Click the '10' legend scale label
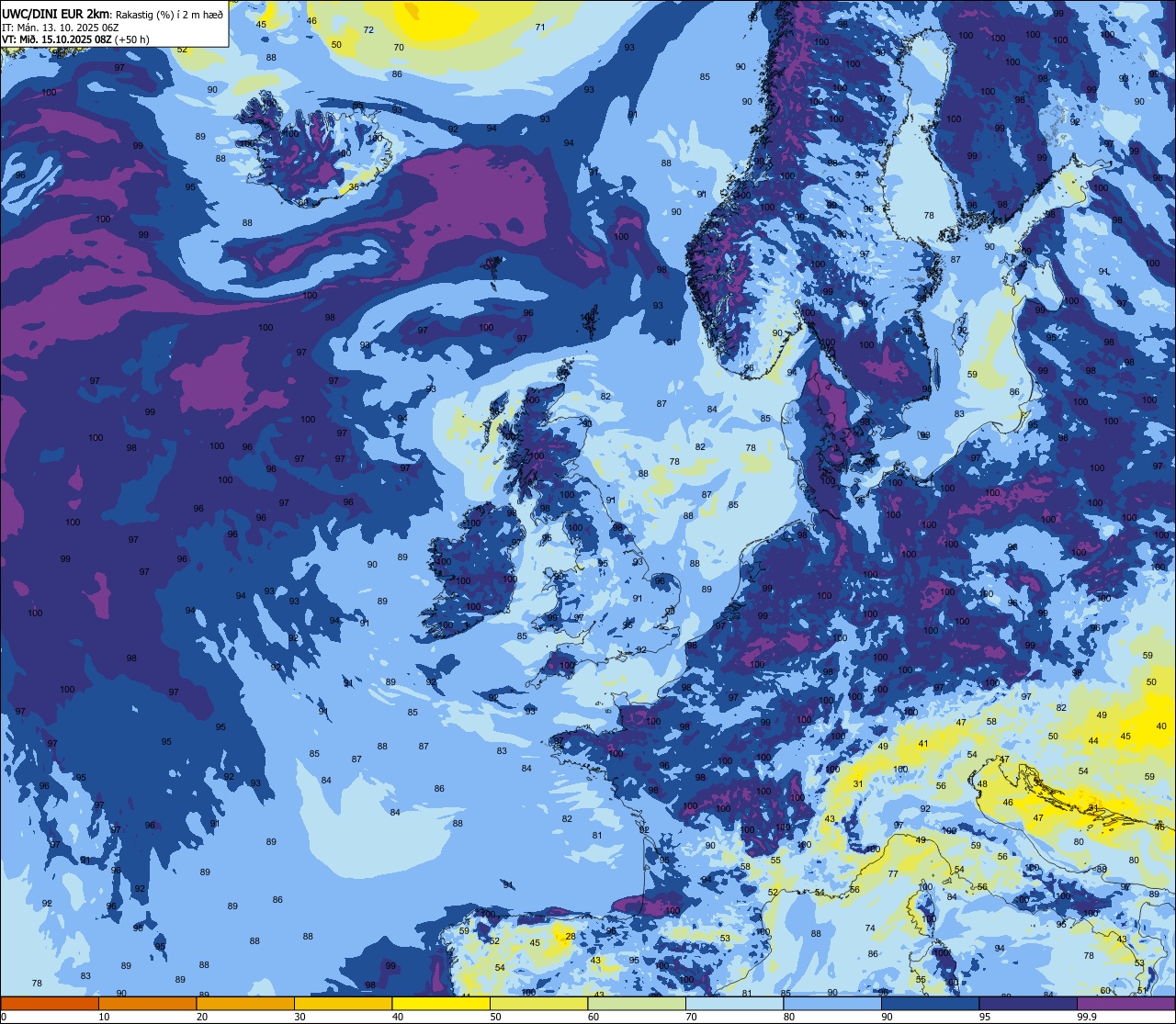 tap(104, 1016)
